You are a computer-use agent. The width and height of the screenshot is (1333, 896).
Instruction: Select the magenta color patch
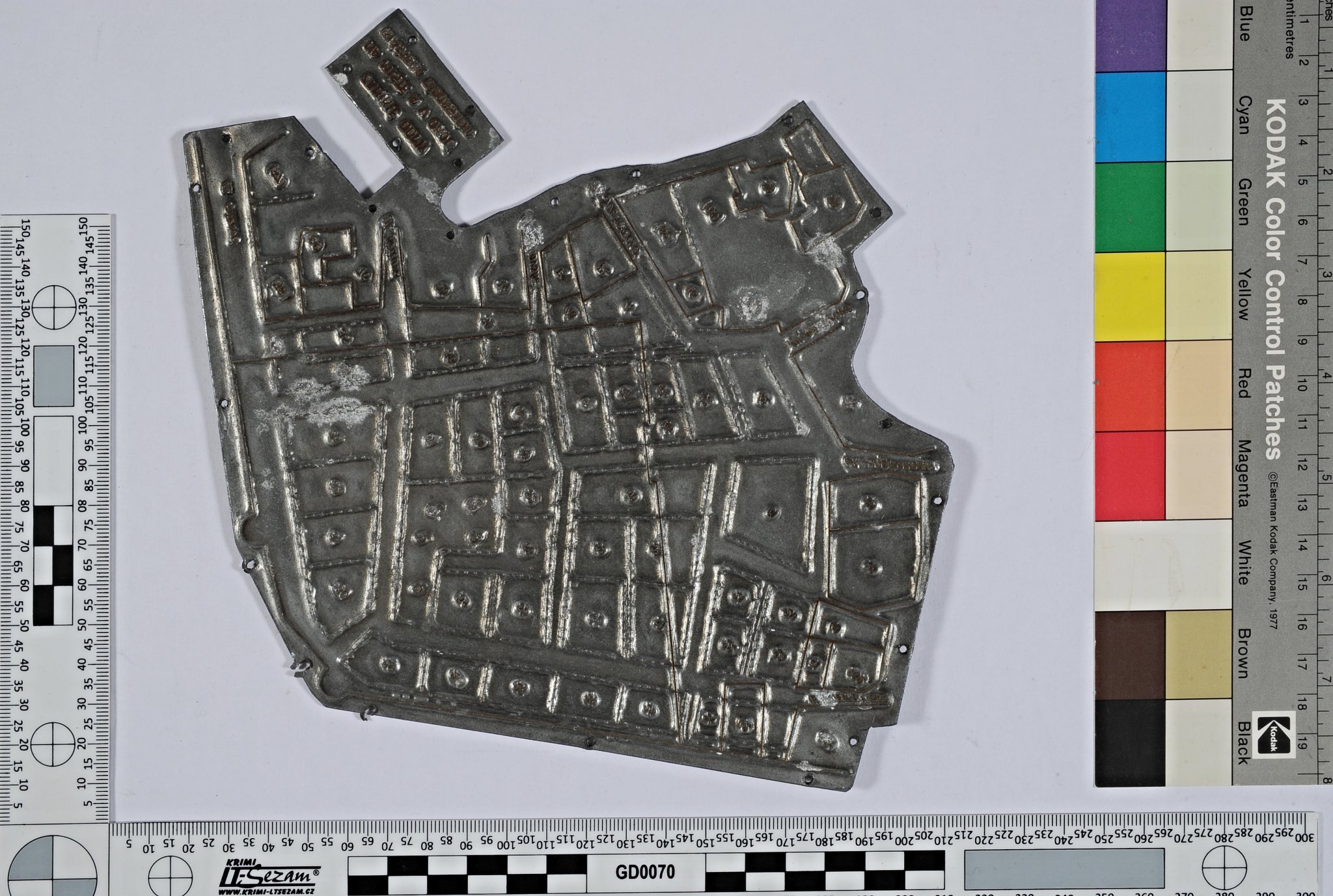coord(1129,475)
